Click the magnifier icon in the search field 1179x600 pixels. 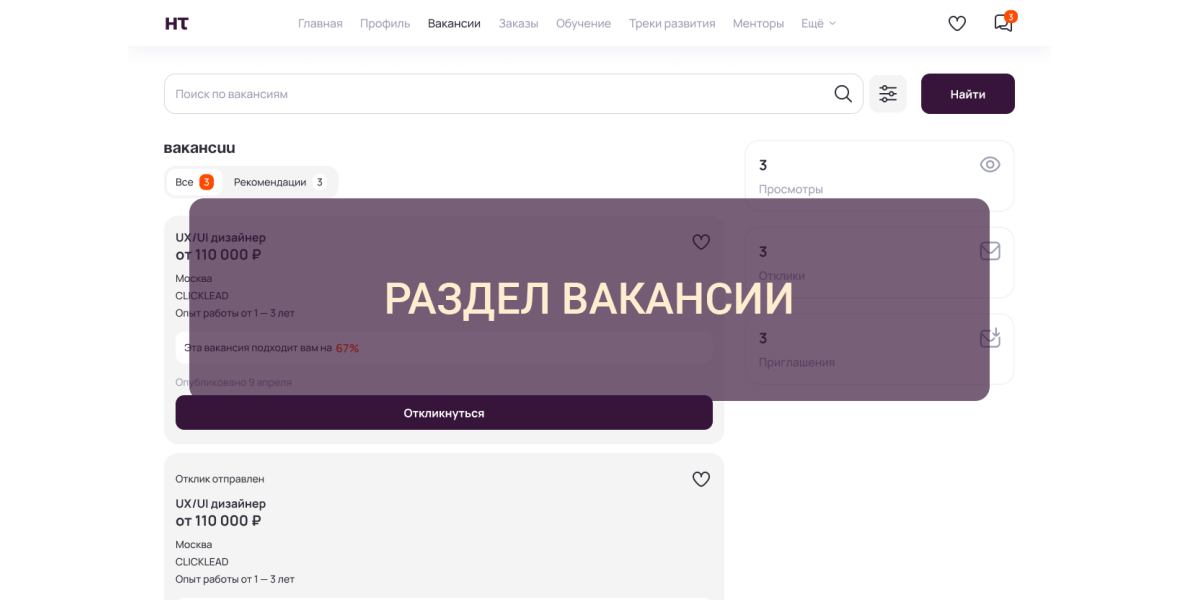(x=843, y=94)
